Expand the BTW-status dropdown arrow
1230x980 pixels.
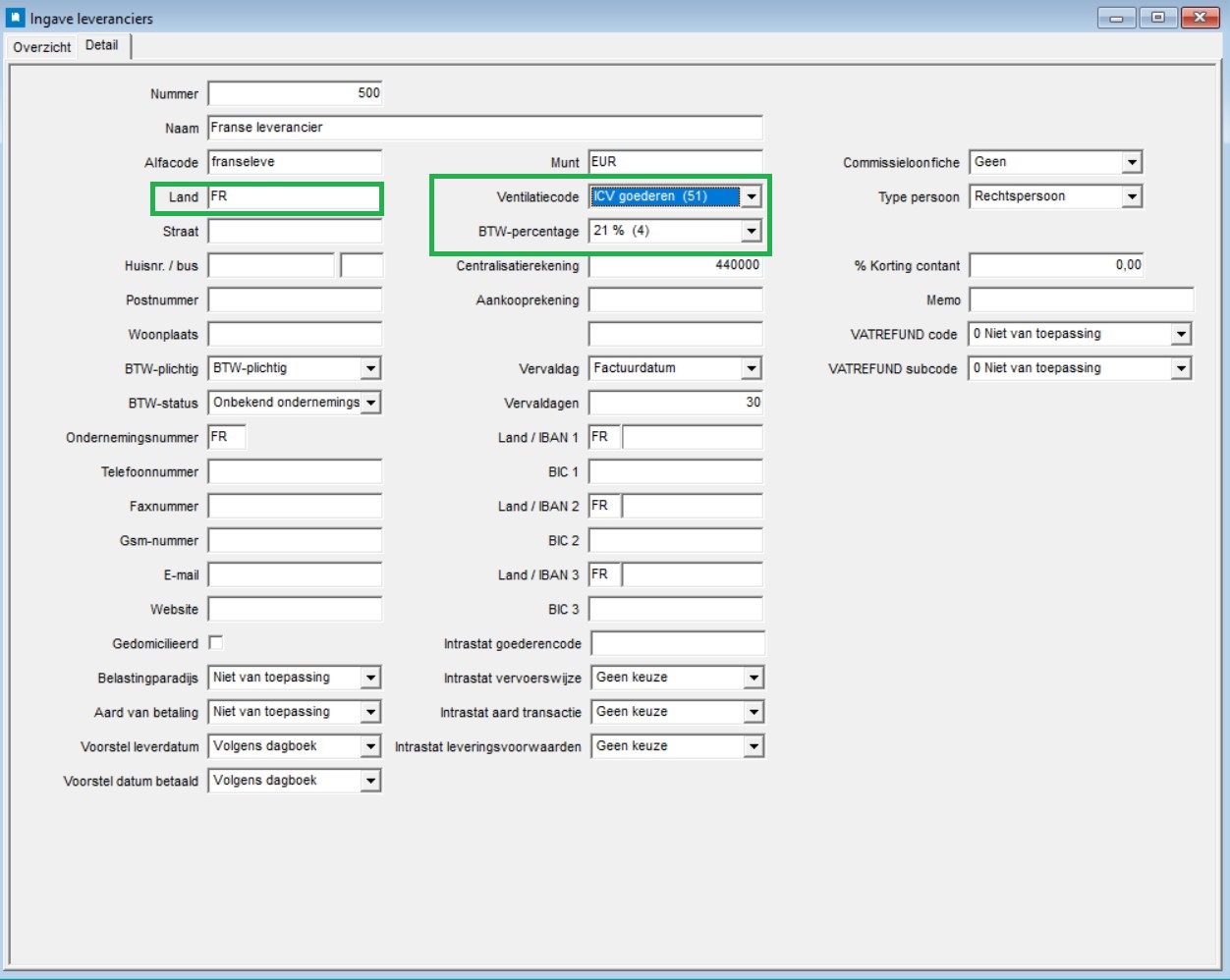pos(370,403)
